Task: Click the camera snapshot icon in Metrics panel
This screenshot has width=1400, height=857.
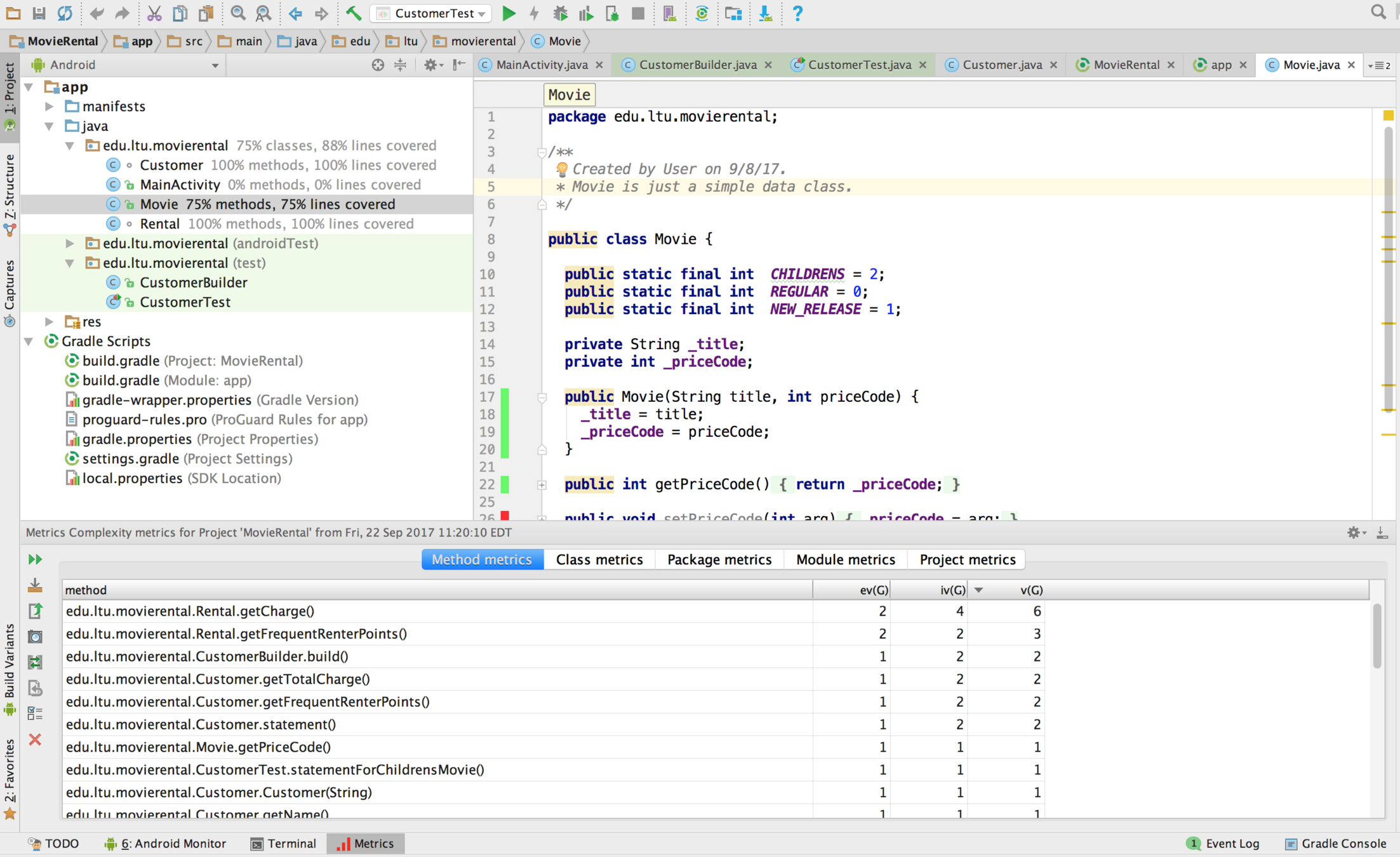Action: [x=36, y=637]
